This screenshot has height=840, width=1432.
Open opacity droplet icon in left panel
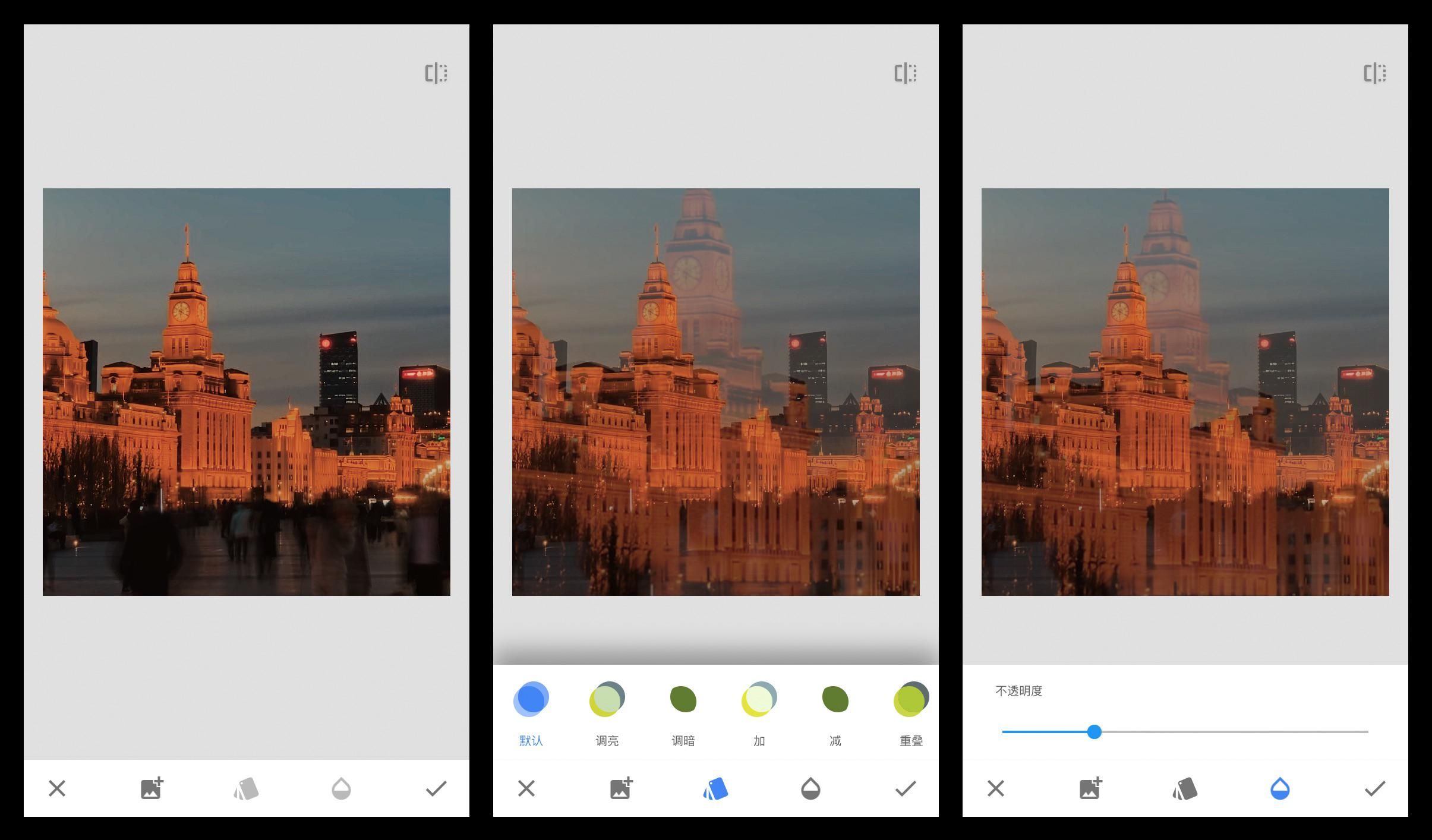click(341, 789)
